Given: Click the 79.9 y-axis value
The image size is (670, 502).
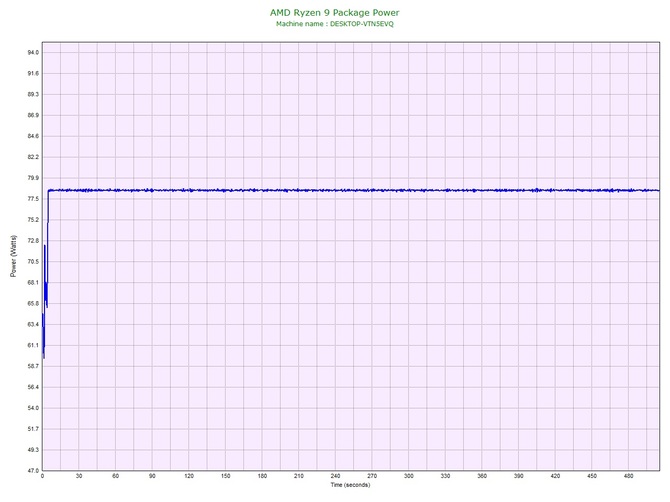Looking at the screenshot, I should 33,178.
